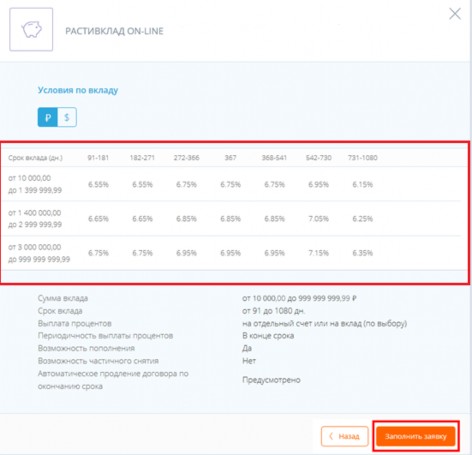
Task: Click the Срок вклада (дн.) header
Action: coord(35,158)
